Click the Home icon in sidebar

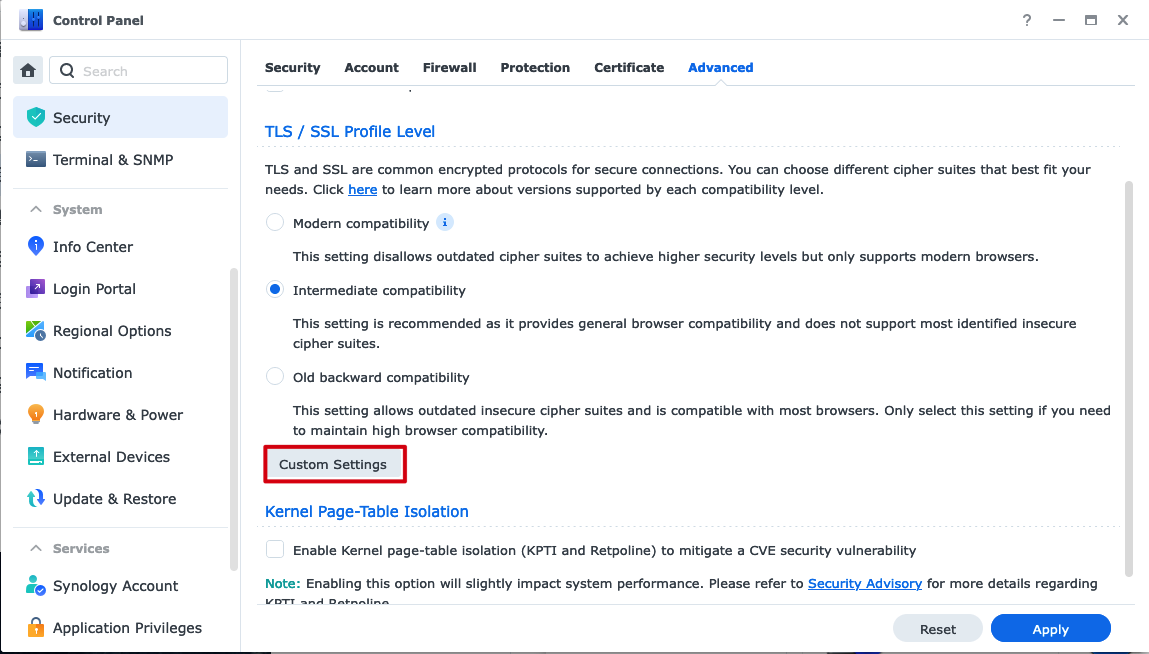28,70
